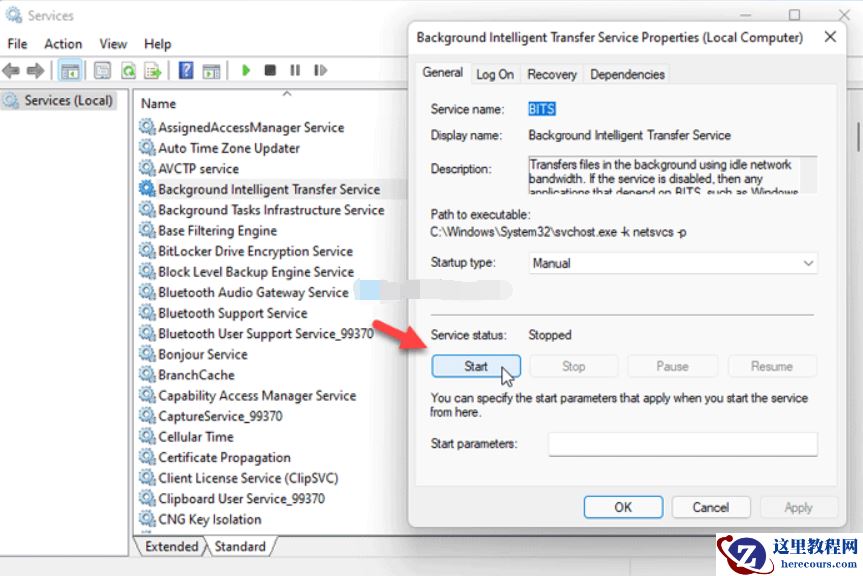The height and width of the screenshot is (576, 863).
Task: Switch to the Recovery tab
Action: [x=551, y=74]
